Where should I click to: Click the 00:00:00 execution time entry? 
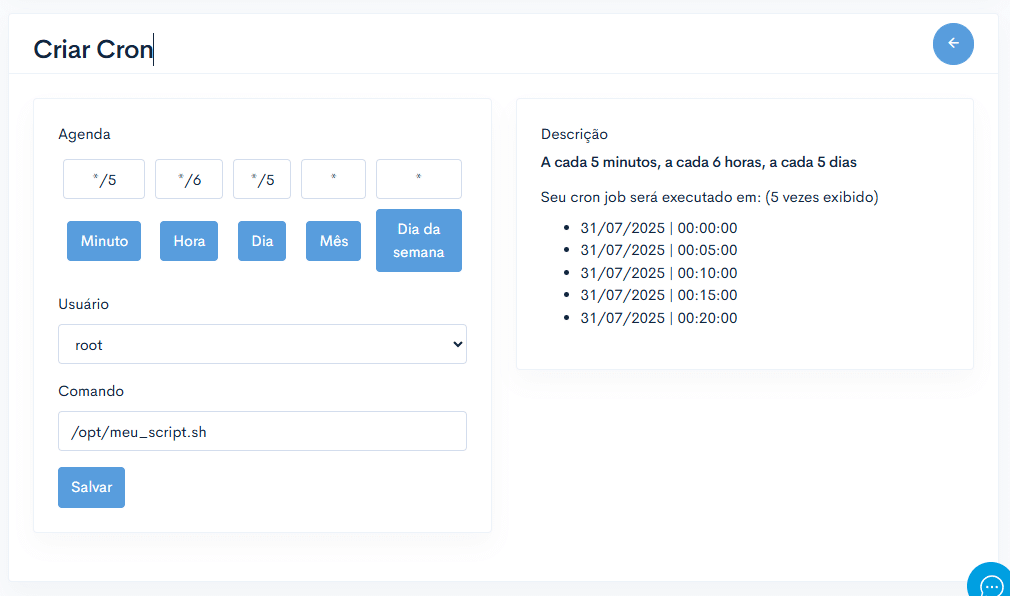[x=658, y=228]
